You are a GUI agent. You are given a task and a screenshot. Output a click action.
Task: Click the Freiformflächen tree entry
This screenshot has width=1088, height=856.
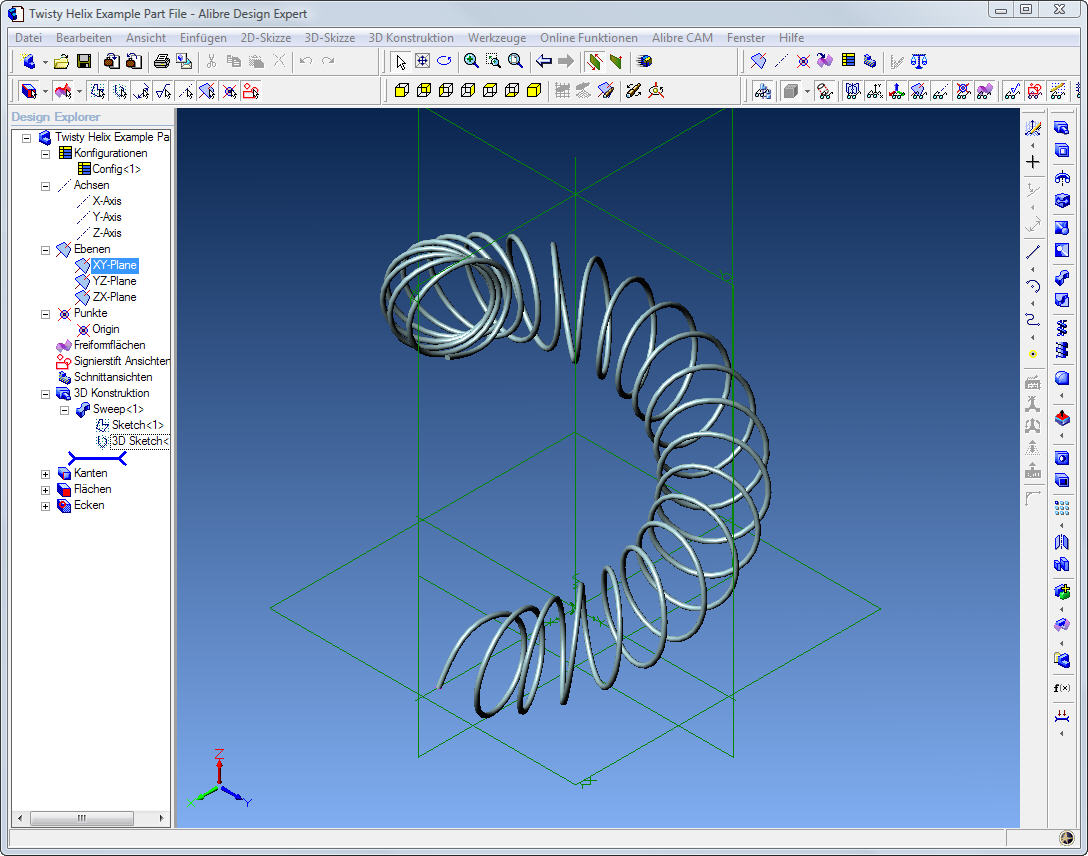(x=110, y=345)
